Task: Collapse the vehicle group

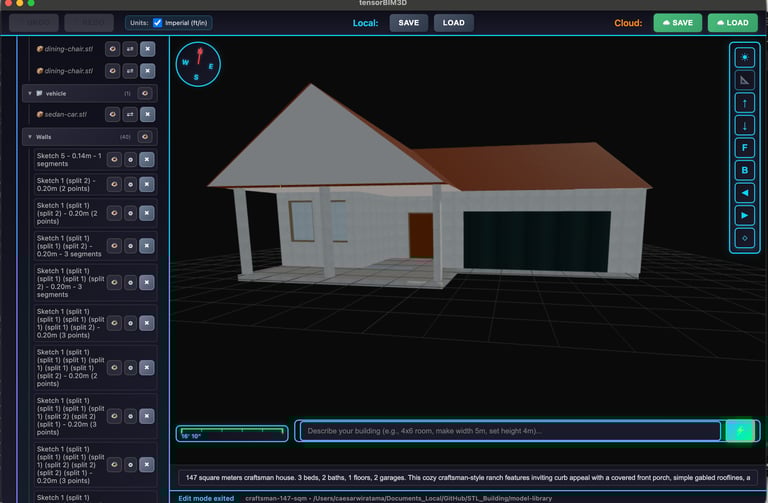Action: [30, 94]
